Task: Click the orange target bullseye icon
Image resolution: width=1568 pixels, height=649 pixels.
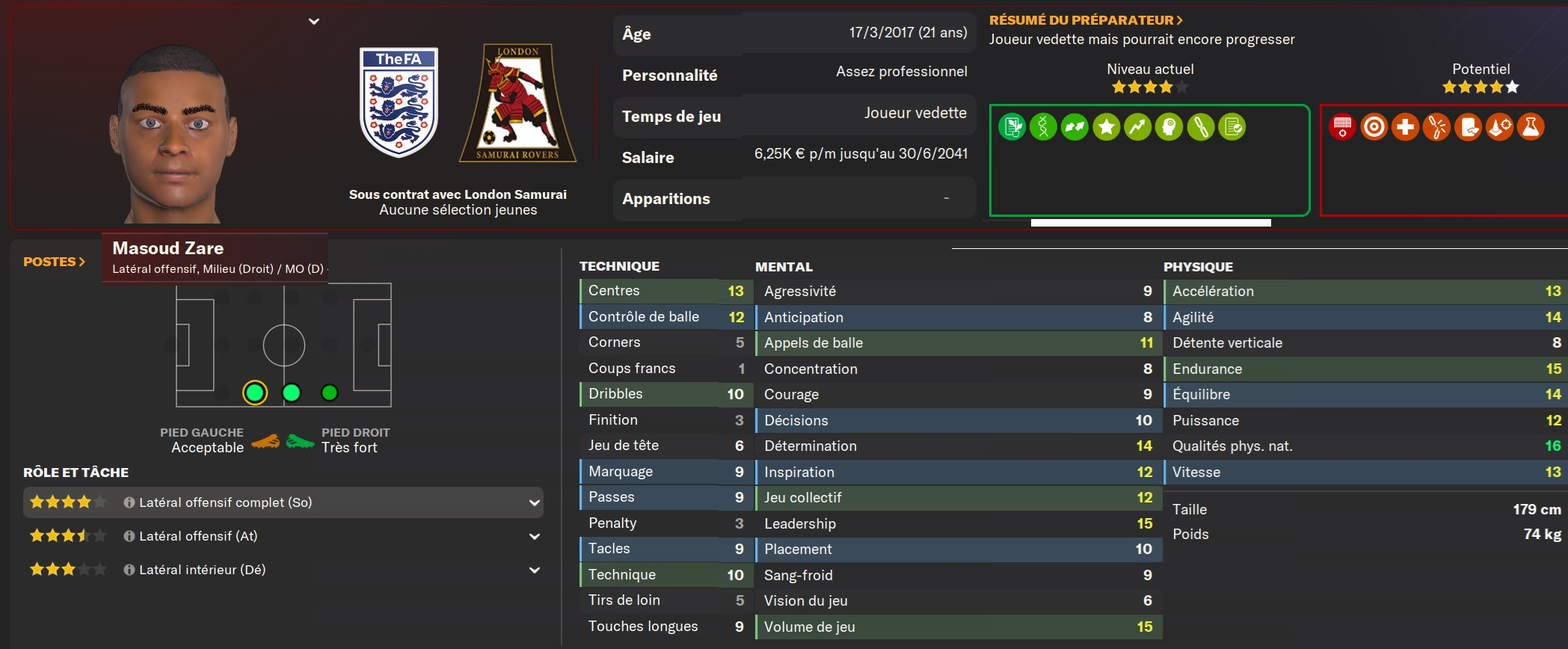Action: tap(1374, 127)
